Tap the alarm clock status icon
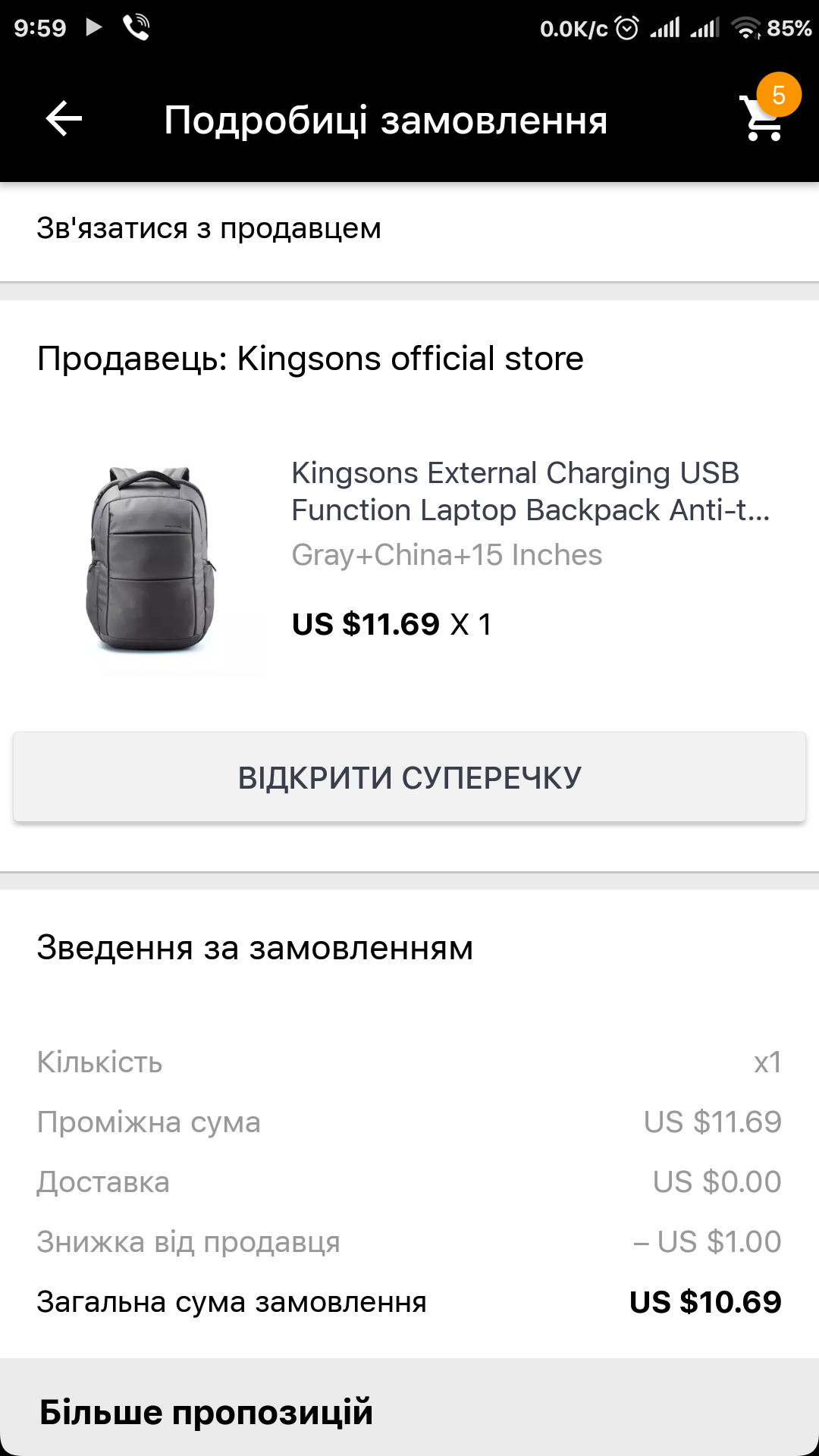This screenshot has width=819, height=1456. coord(627,29)
